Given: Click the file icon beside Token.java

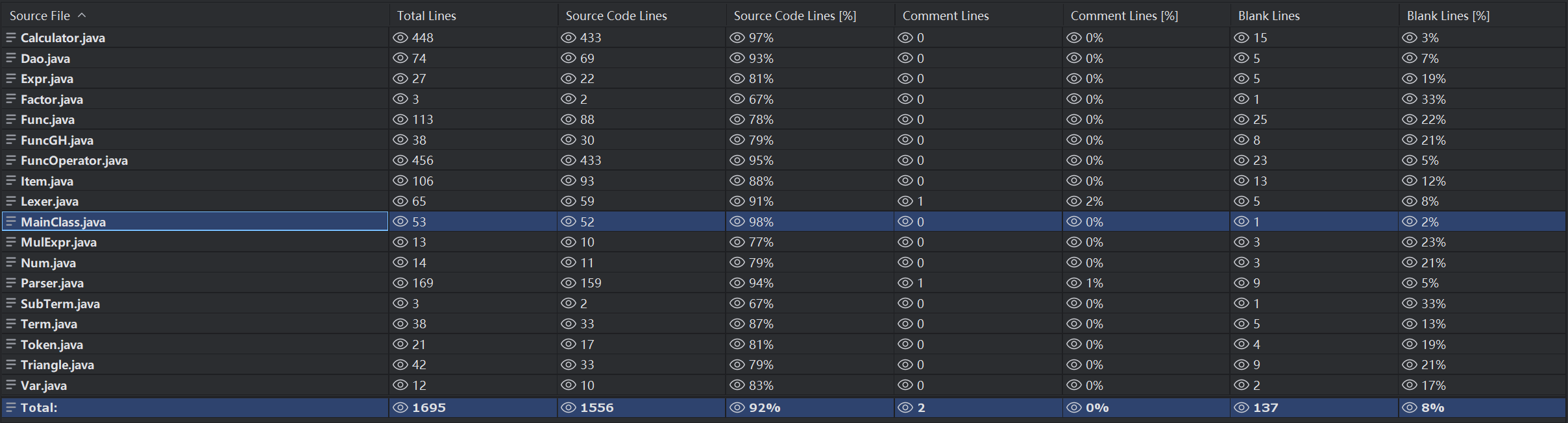Looking at the screenshot, I should tap(11, 344).
